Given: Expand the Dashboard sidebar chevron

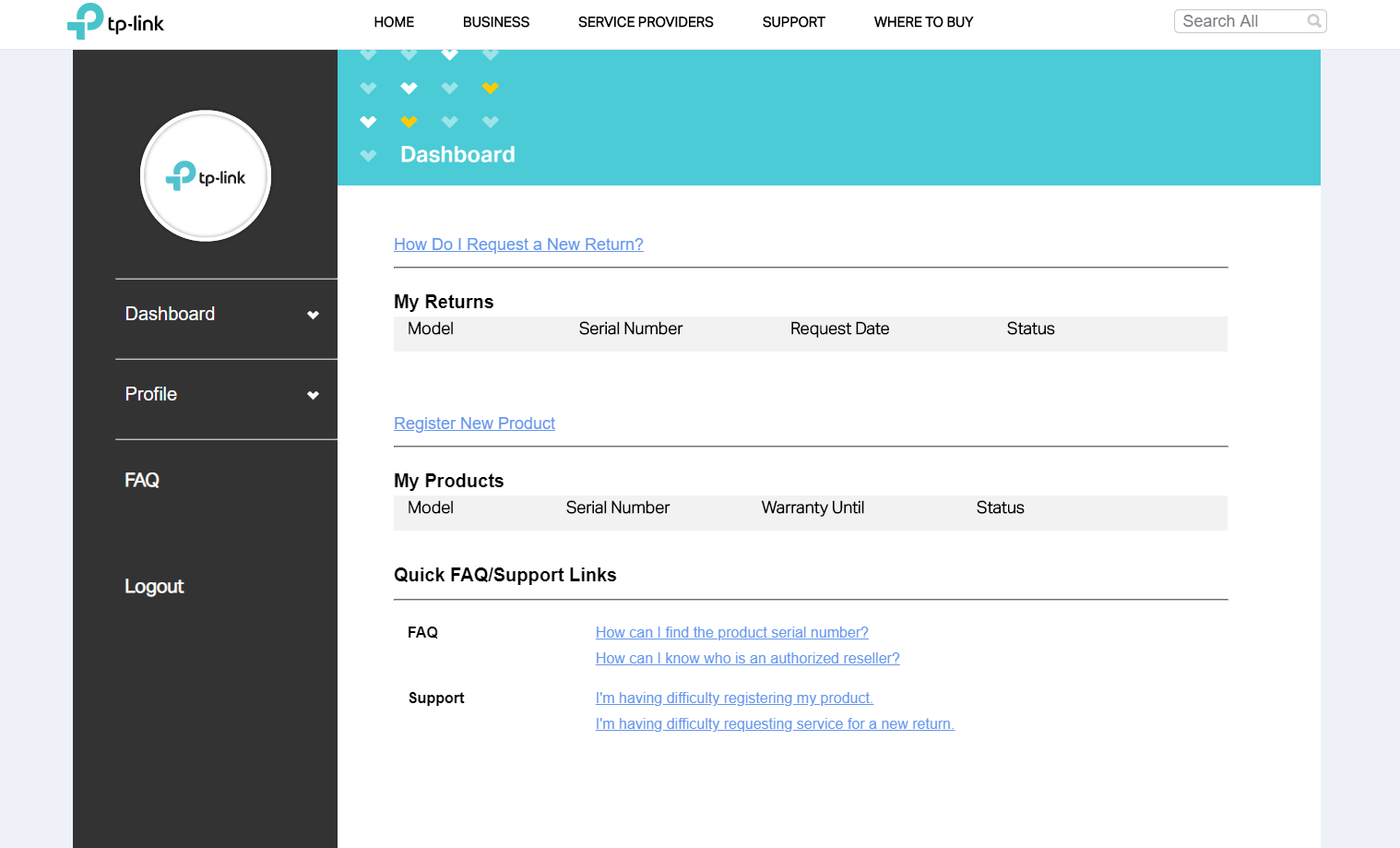Looking at the screenshot, I should coord(314,315).
